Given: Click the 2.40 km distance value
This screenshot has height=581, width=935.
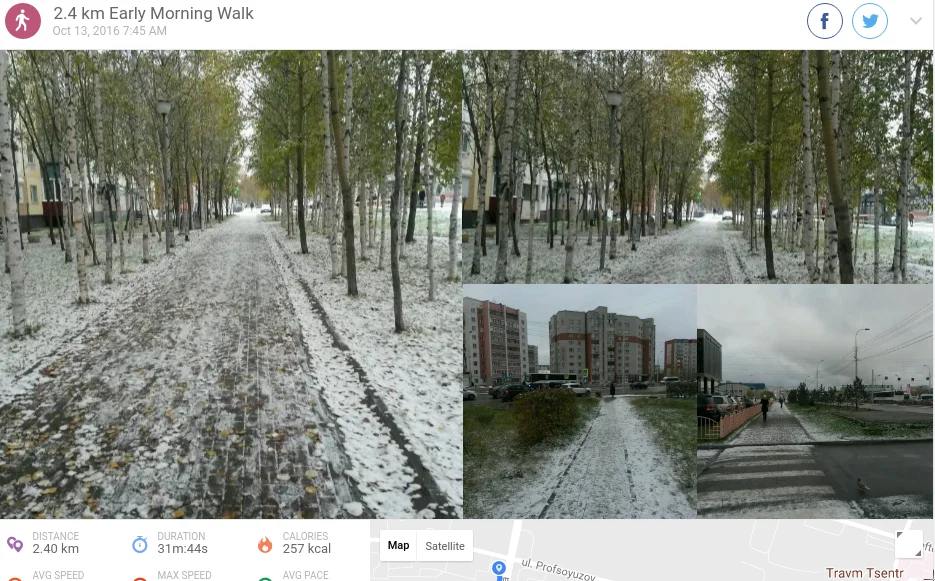Looking at the screenshot, I should tap(55, 549).
